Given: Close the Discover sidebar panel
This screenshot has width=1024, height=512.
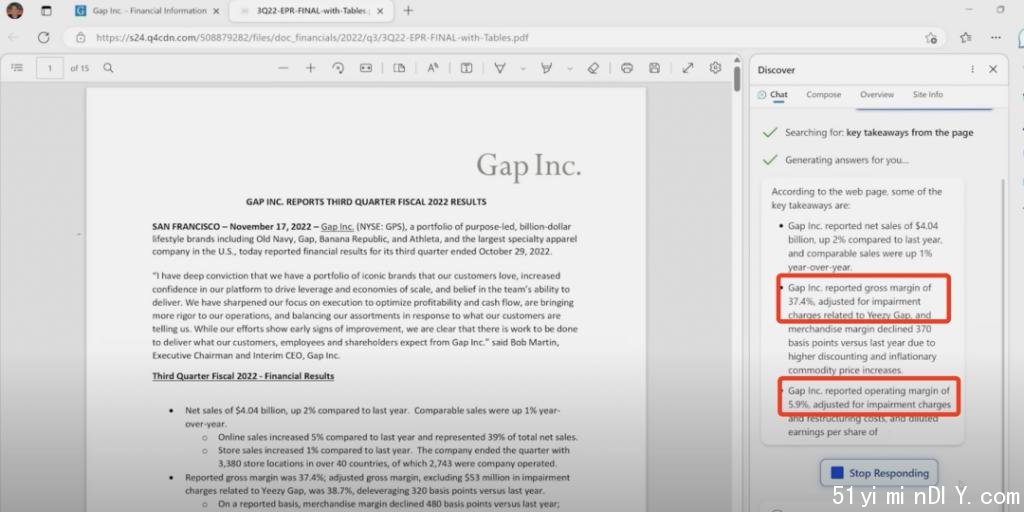Looking at the screenshot, I should click(993, 69).
